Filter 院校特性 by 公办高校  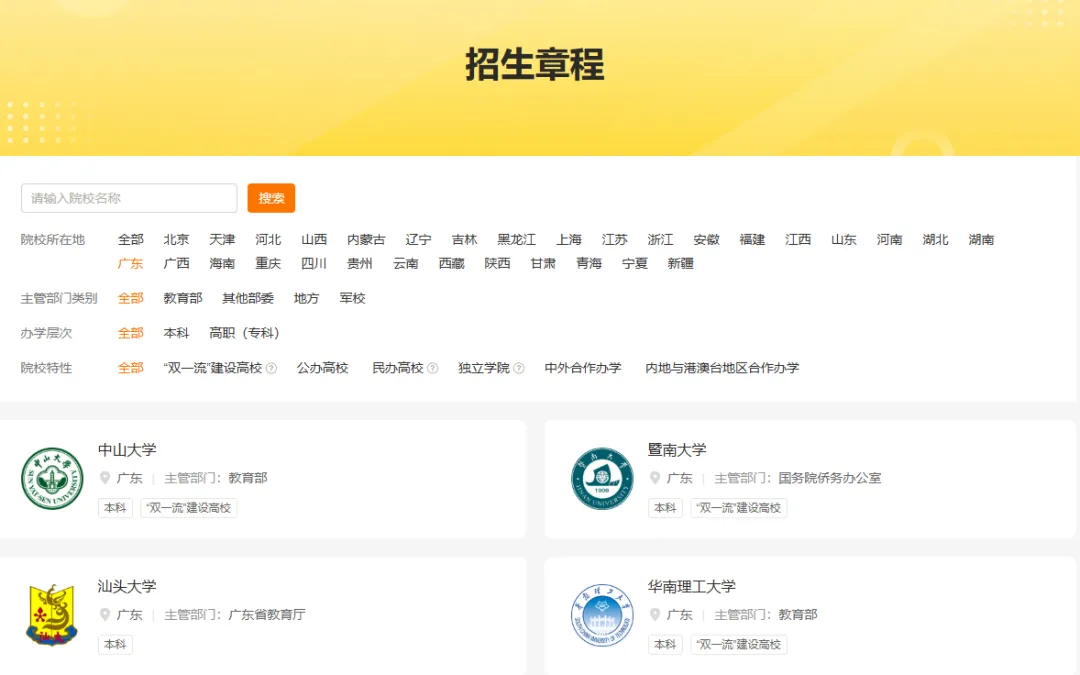[323, 368]
